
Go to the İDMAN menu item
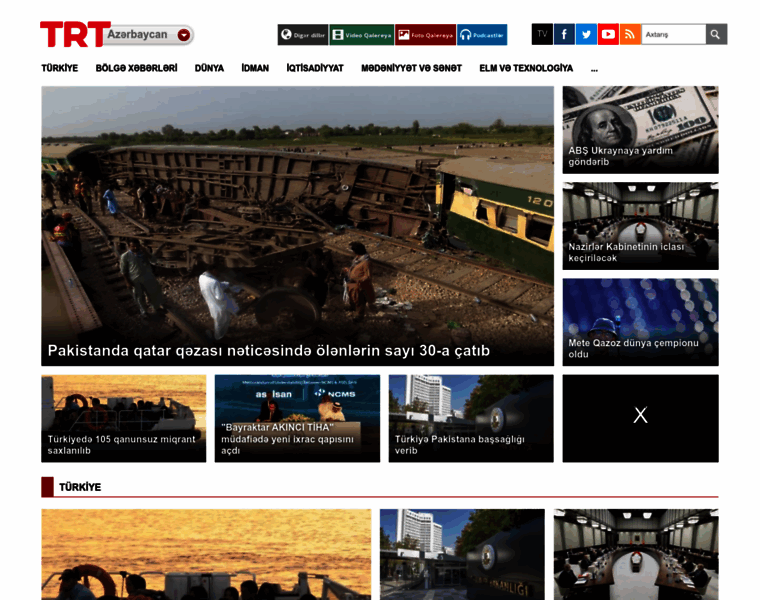coord(255,68)
